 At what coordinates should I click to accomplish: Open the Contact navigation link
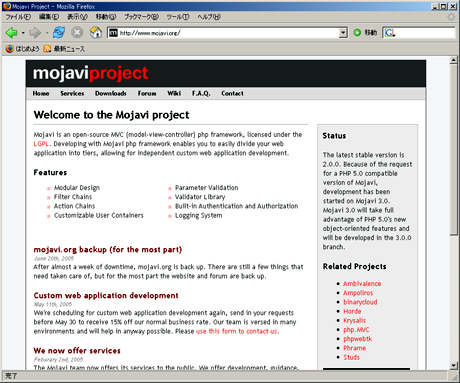(232, 94)
